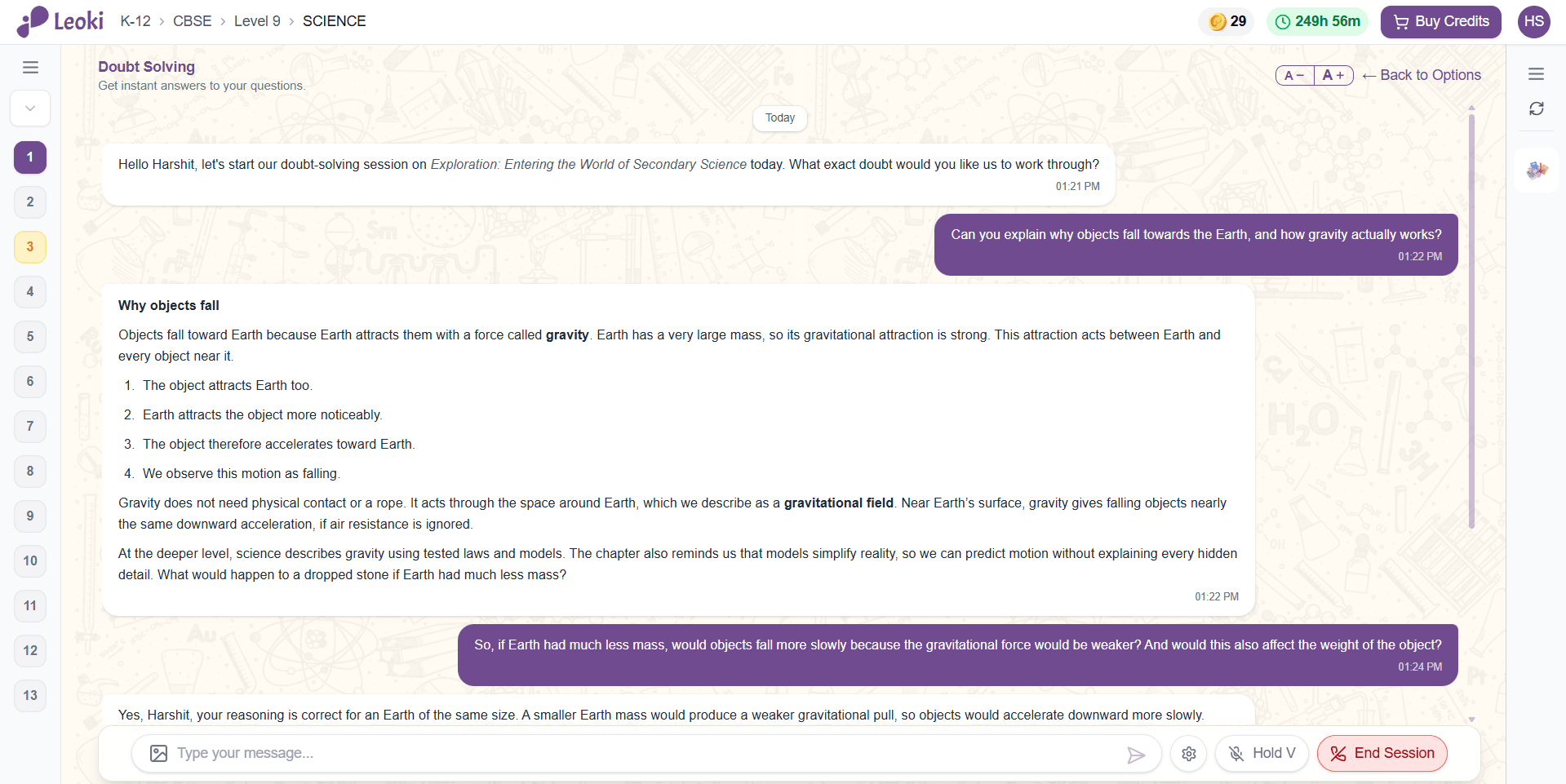Viewport: 1566px width, 784px height.
Task: Open chat settings gear icon
Action: click(x=1189, y=754)
